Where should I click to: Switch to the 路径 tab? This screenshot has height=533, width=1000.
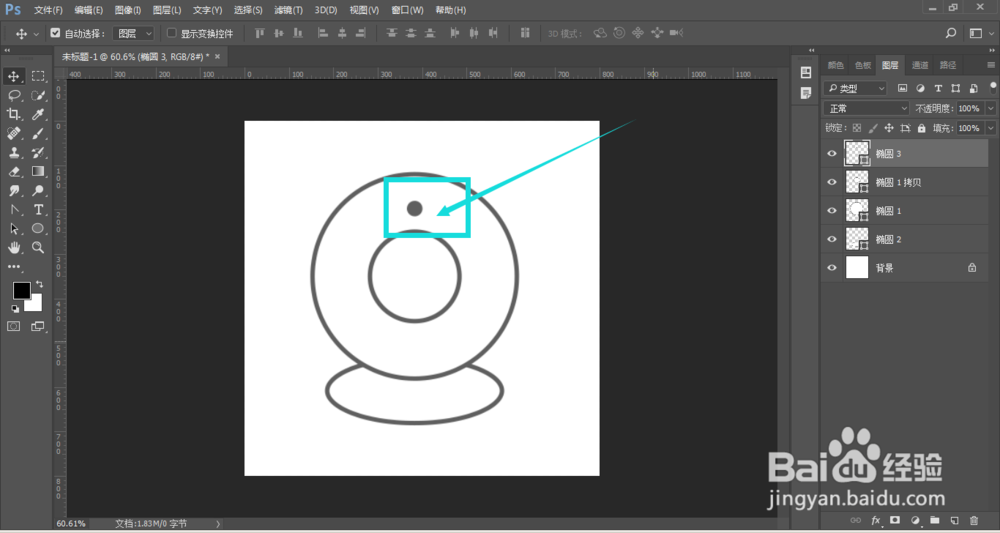[x=948, y=65]
